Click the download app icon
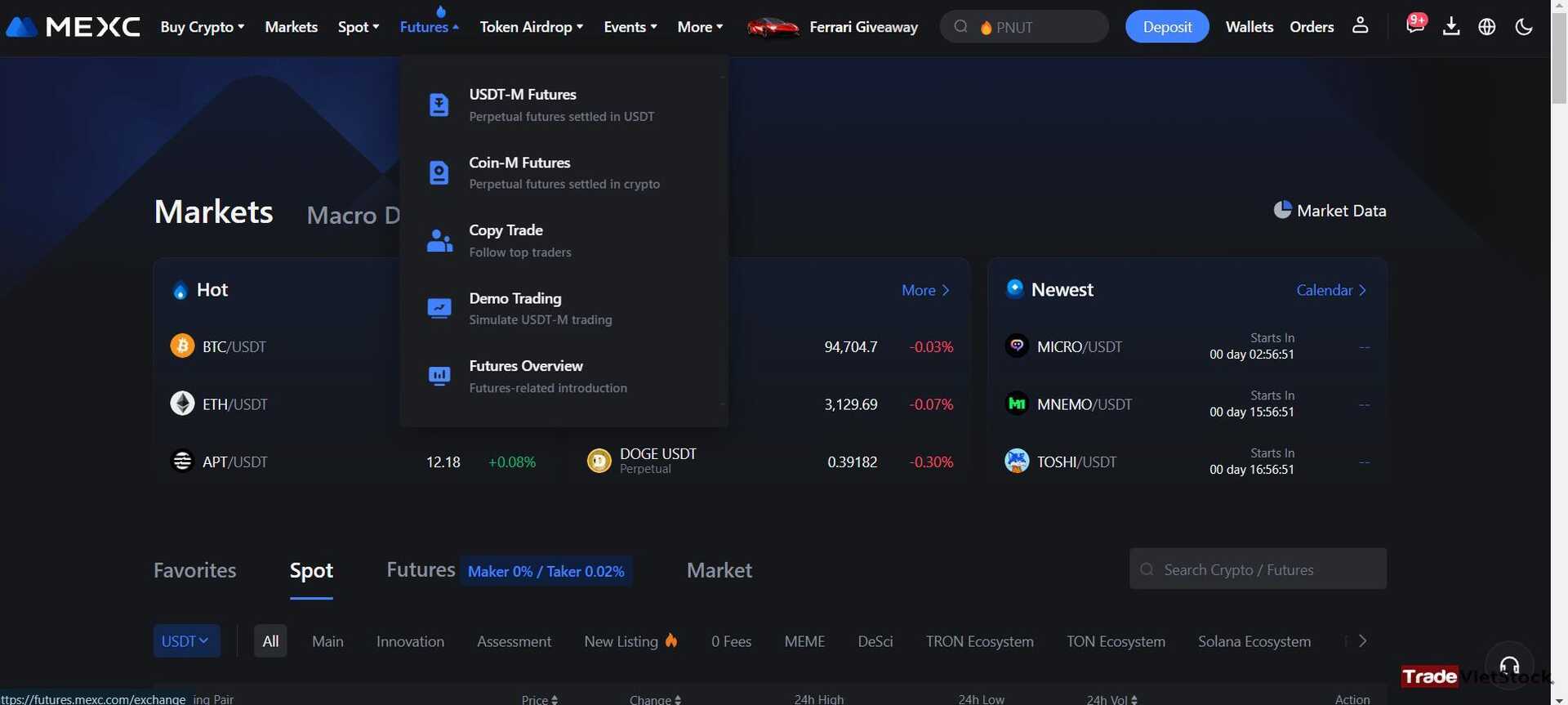 coord(1451,27)
